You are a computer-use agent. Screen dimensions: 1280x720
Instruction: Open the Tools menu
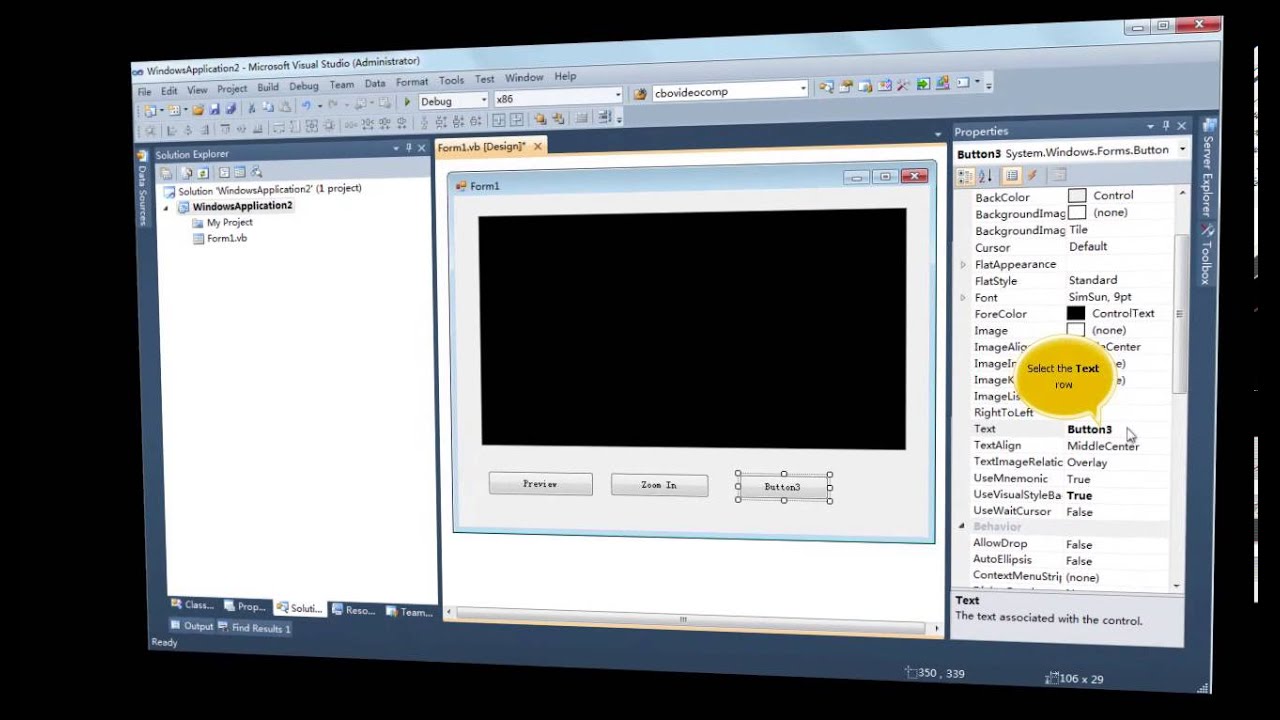coord(451,80)
